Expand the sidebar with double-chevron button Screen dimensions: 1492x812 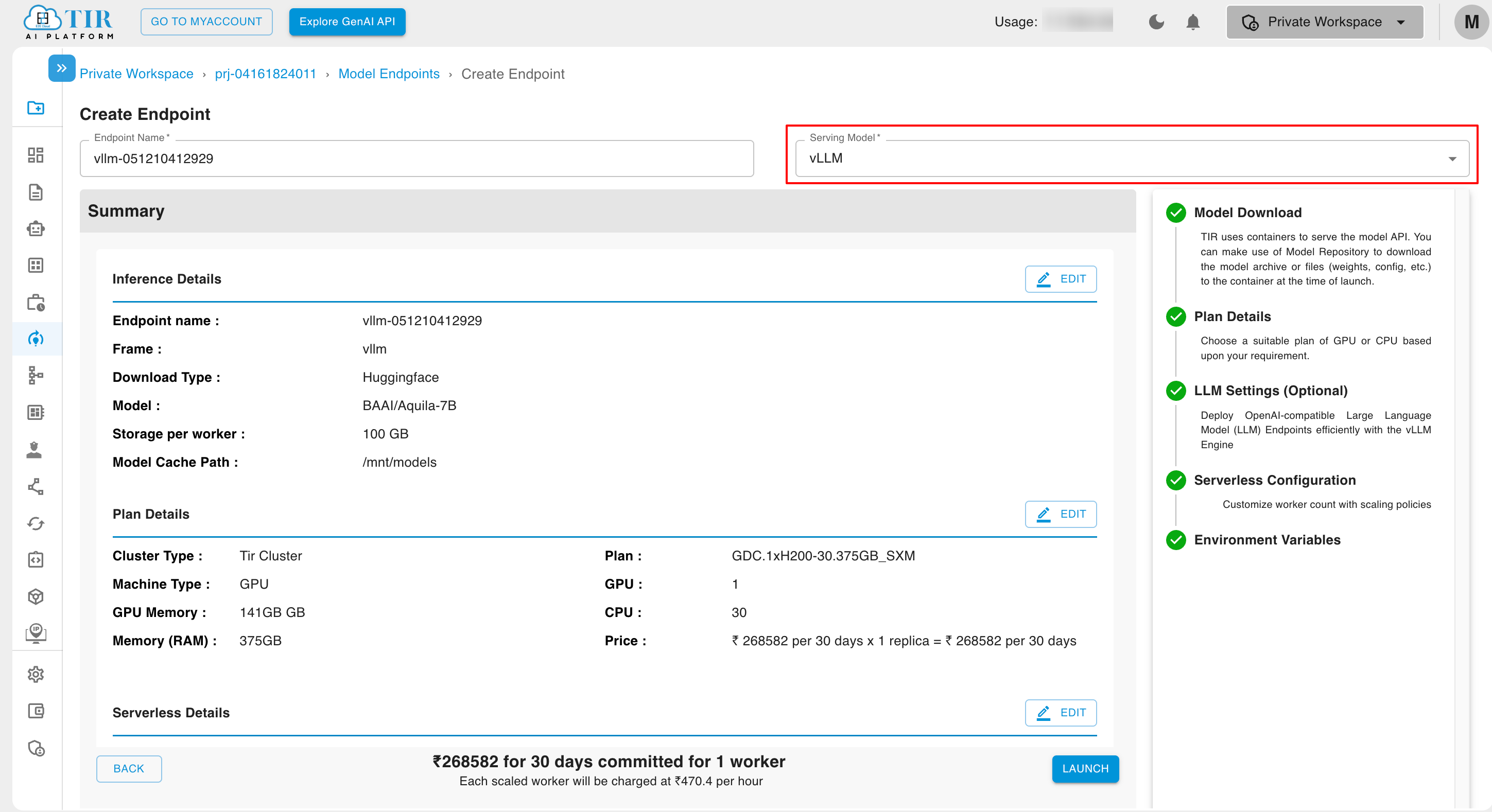click(x=62, y=68)
